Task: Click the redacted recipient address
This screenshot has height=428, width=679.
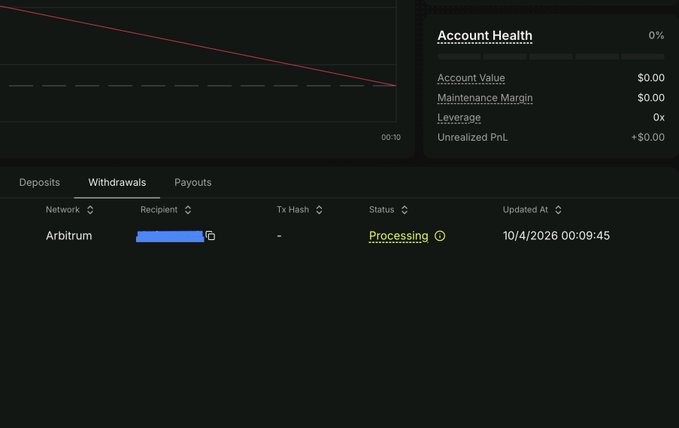Action: (x=170, y=236)
